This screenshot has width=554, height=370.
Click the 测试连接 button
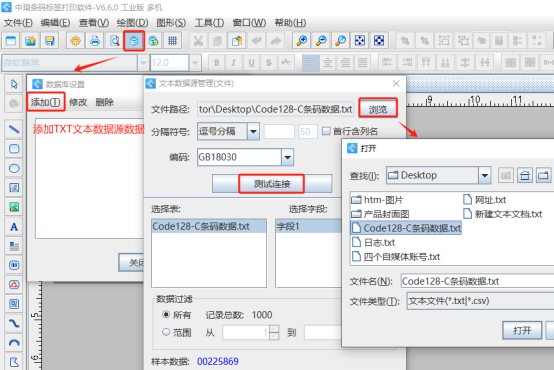(x=272, y=184)
